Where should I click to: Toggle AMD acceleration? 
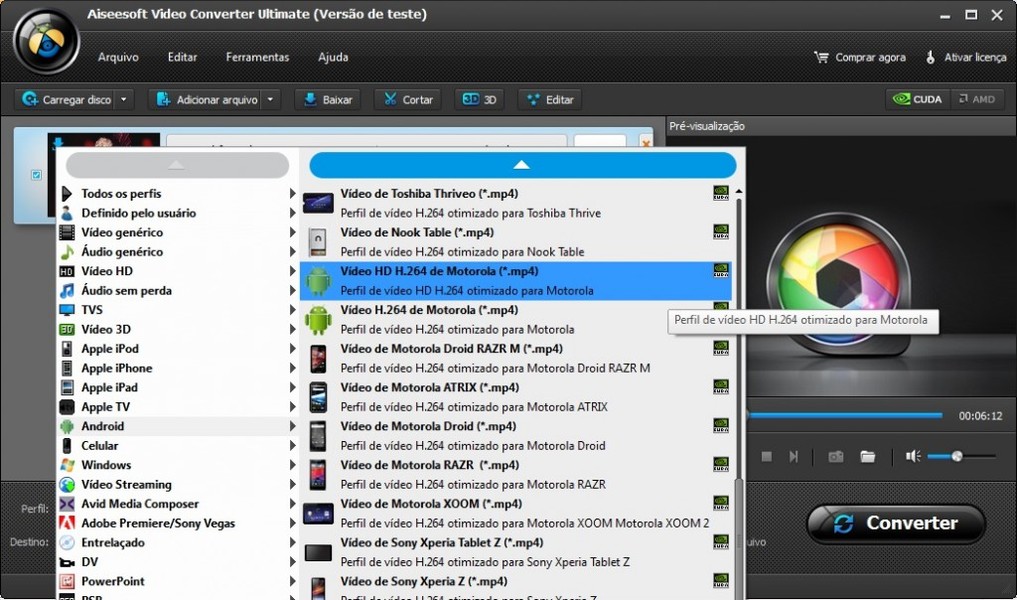coord(976,99)
